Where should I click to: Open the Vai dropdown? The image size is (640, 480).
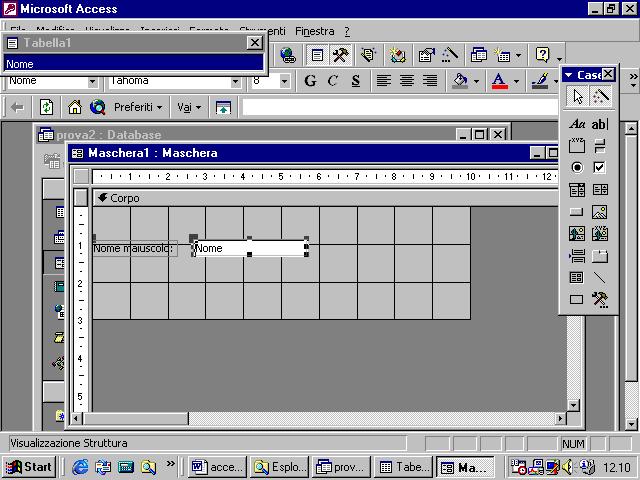tap(189, 107)
